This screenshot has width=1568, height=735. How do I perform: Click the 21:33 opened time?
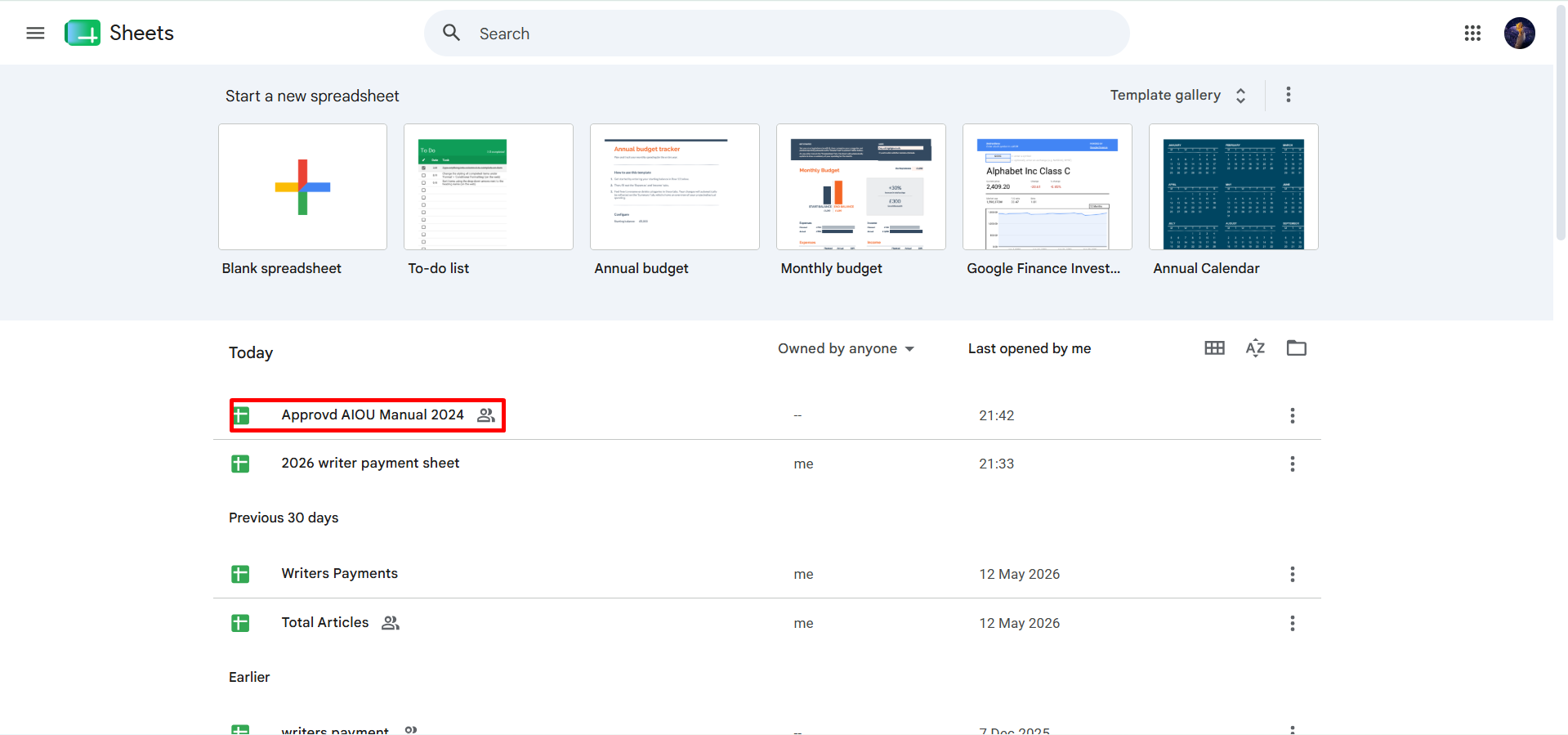(997, 464)
